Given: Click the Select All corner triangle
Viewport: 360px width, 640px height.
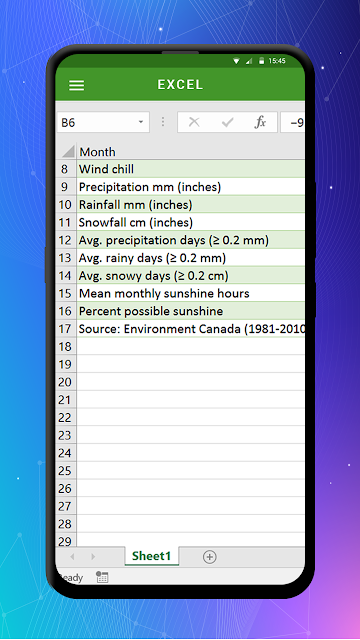Looking at the screenshot, I should 68,151.
